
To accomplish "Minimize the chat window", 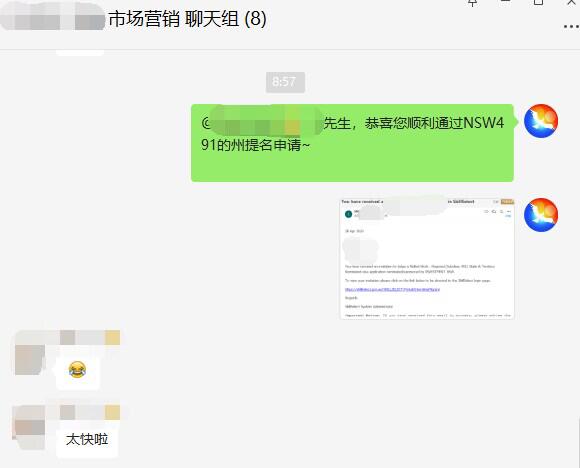I will pos(506,1).
